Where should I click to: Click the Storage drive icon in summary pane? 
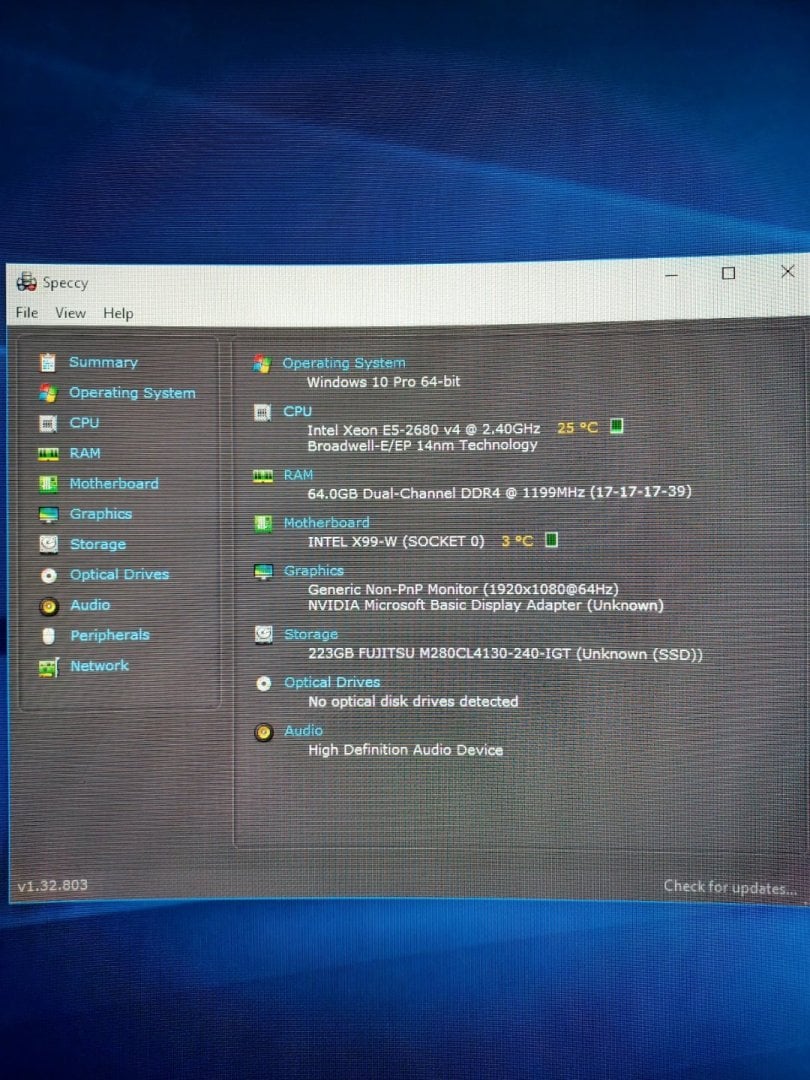pyautogui.click(x=263, y=634)
